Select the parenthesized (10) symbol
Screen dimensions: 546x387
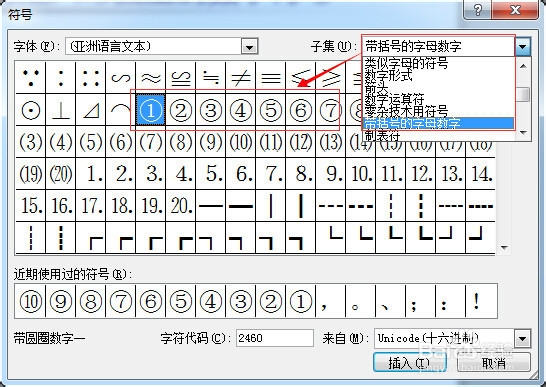[241, 142]
